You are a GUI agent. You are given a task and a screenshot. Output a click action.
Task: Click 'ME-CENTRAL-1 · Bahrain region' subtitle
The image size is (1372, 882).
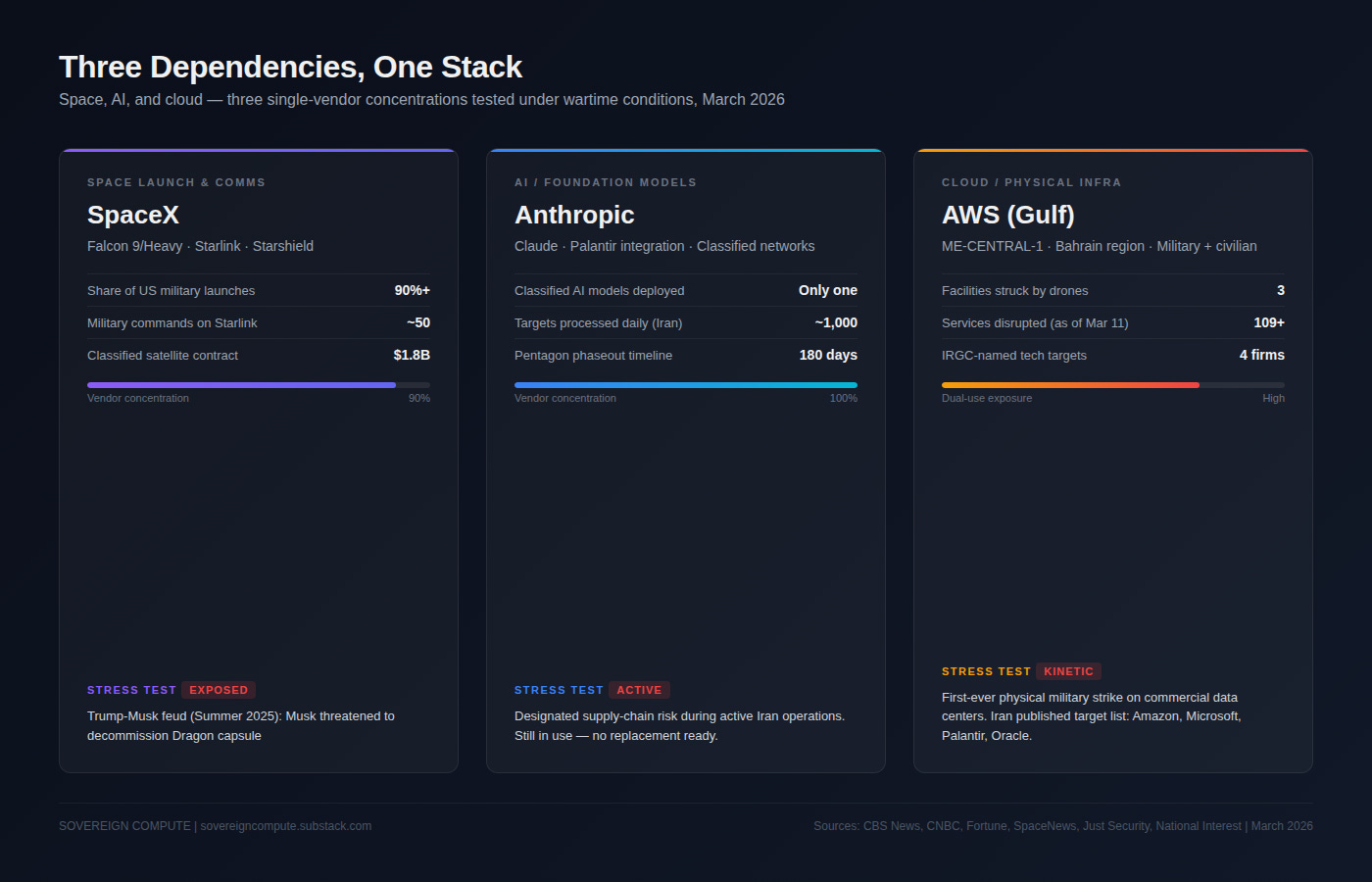pos(1100,246)
